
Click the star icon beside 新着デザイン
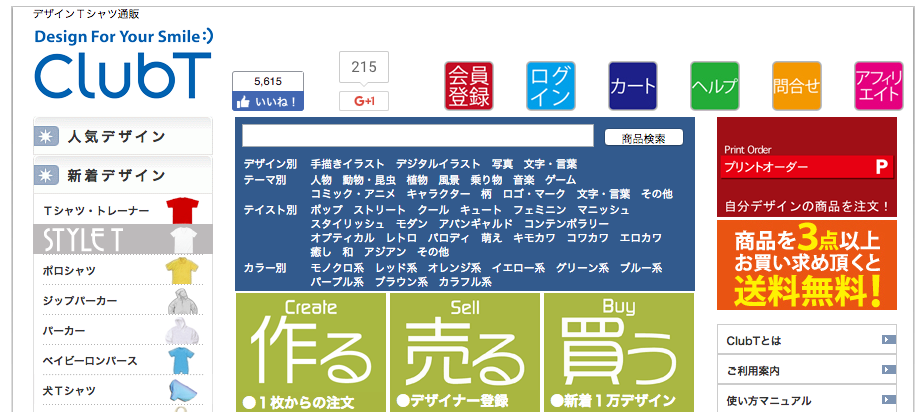[46, 175]
